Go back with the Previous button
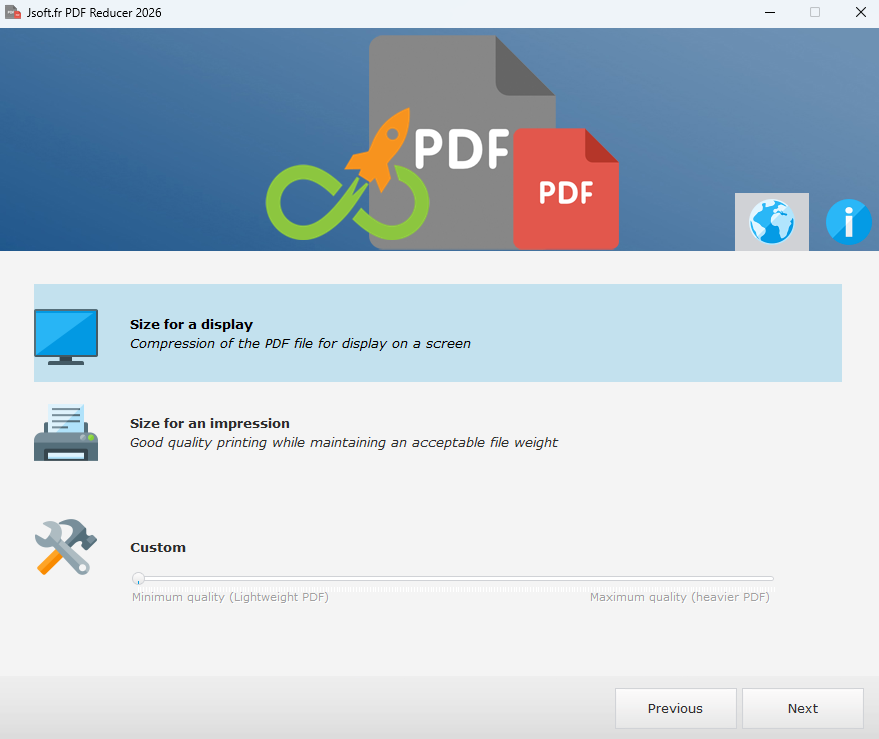Image resolution: width=879 pixels, height=739 pixels. [x=675, y=708]
